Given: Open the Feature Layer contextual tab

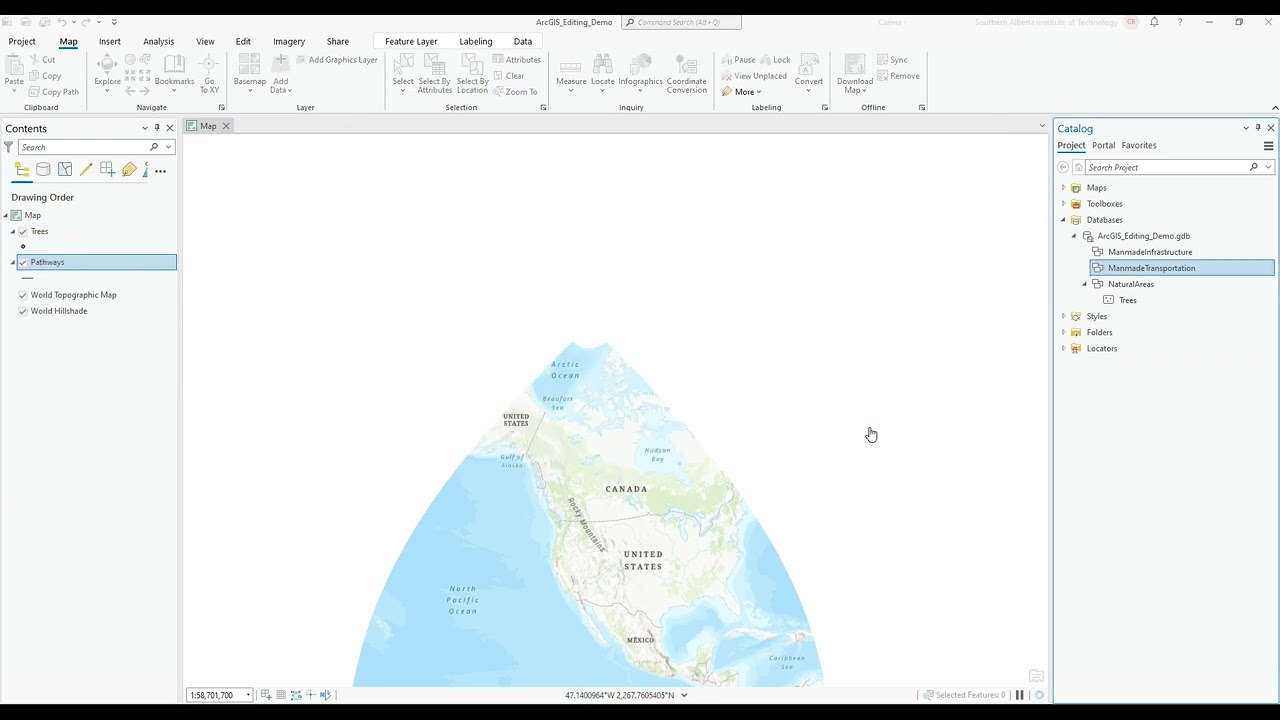Looking at the screenshot, I should 411,41.
